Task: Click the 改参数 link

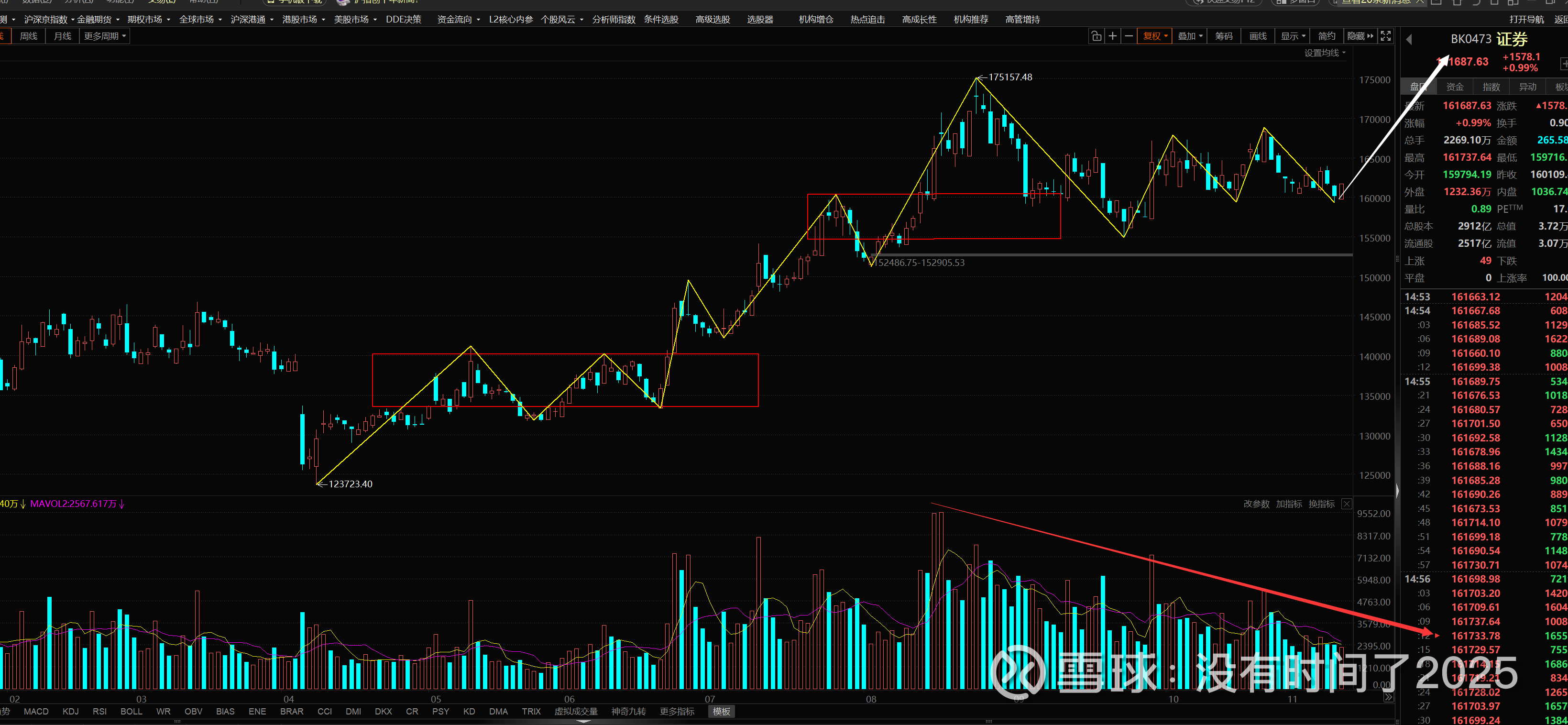Action: 1256,504
